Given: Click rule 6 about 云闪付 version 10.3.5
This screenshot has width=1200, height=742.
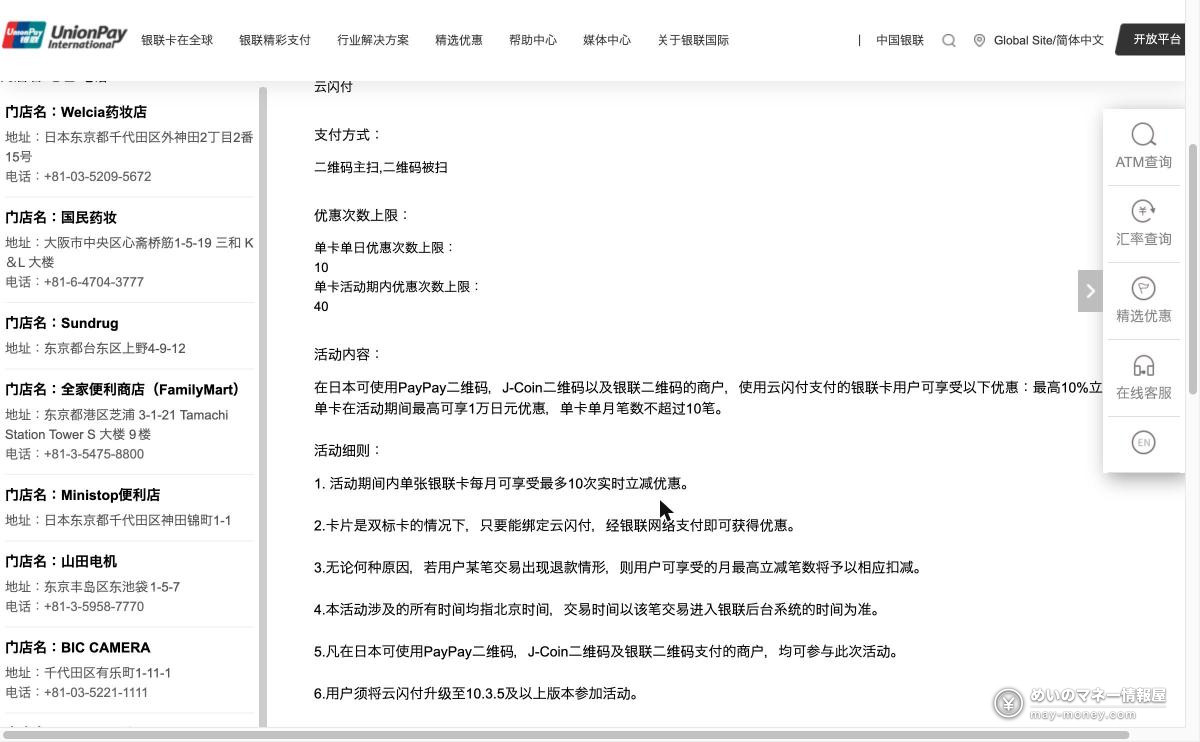Looking at the screenshot, I should (476, 693).
